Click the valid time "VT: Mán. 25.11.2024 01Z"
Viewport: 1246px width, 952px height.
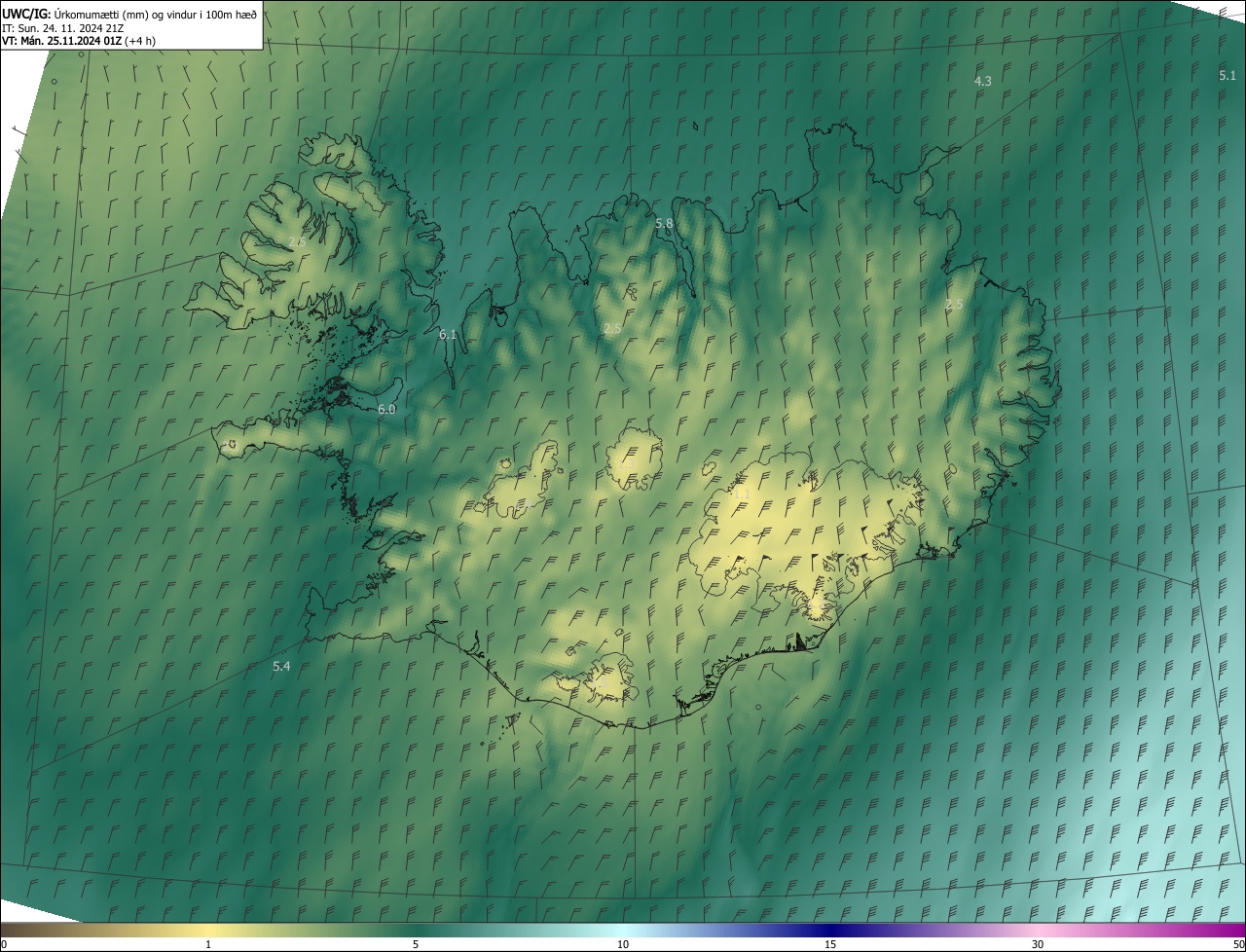(61, 41)
